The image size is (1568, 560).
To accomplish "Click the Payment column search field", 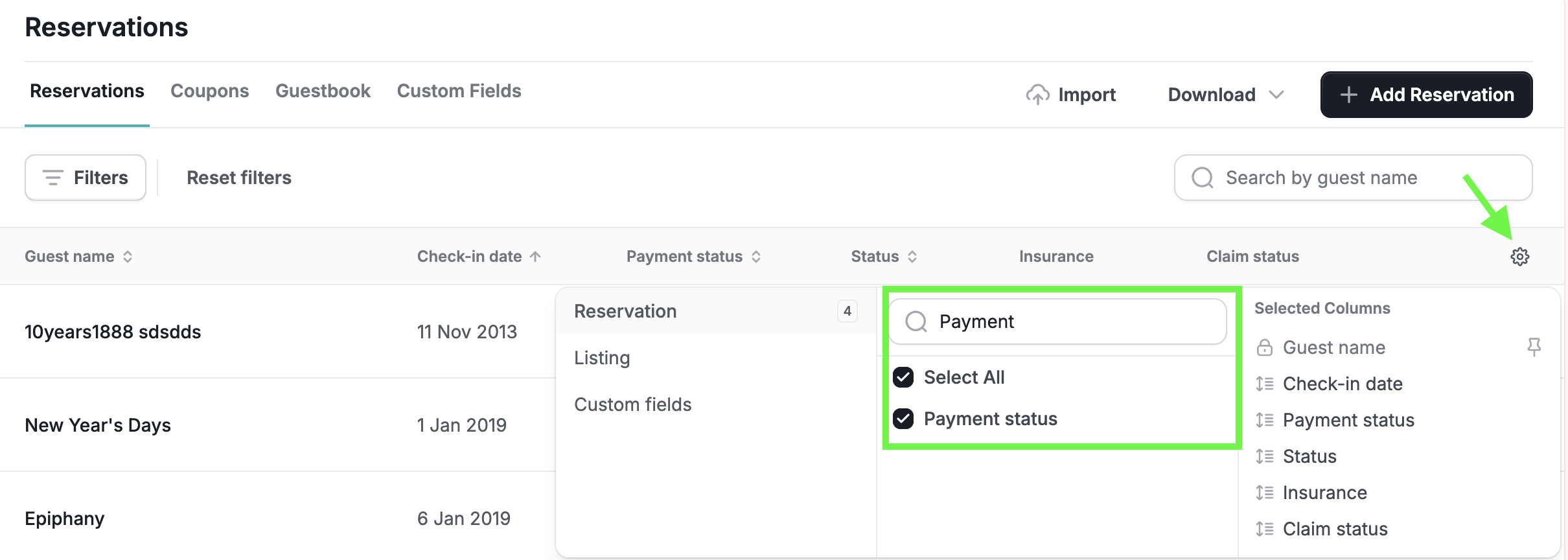I will click(x=1057, y=321).
